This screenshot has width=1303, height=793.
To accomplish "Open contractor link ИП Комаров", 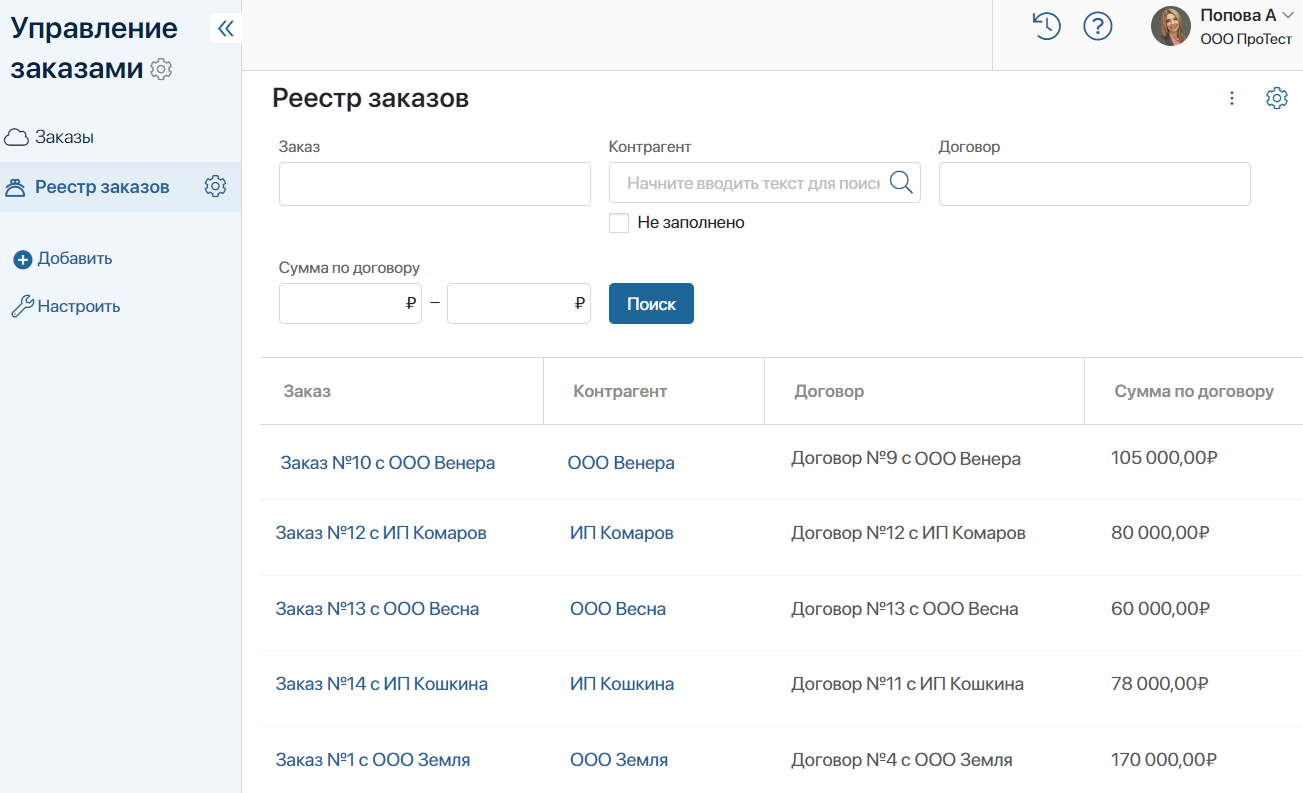I will point(622,533).
